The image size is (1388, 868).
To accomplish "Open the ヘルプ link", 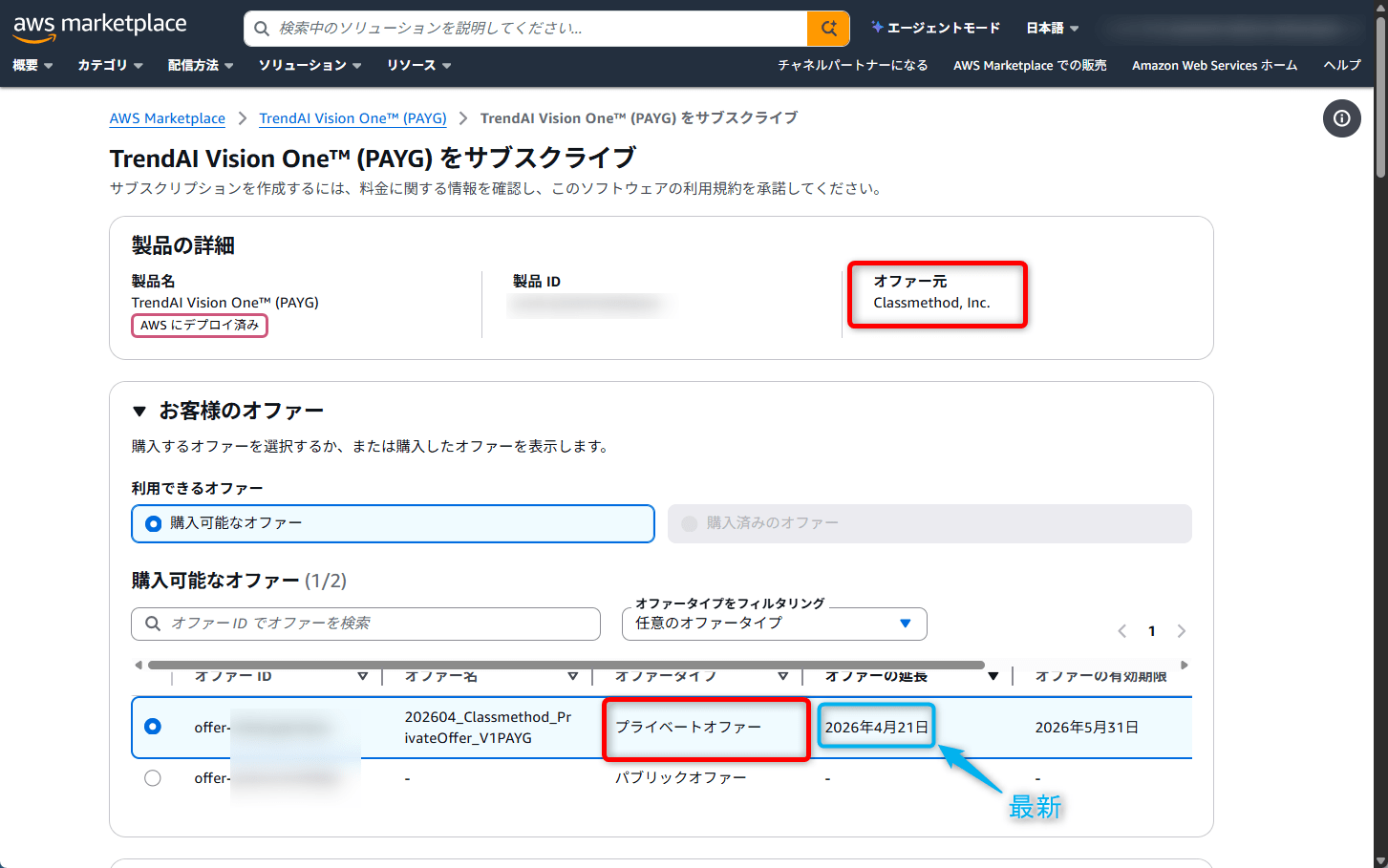I will coord(1342,65).
